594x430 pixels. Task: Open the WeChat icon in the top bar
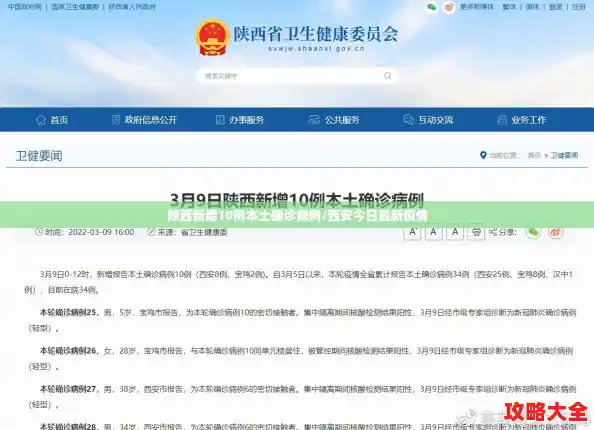coord(431,7)
